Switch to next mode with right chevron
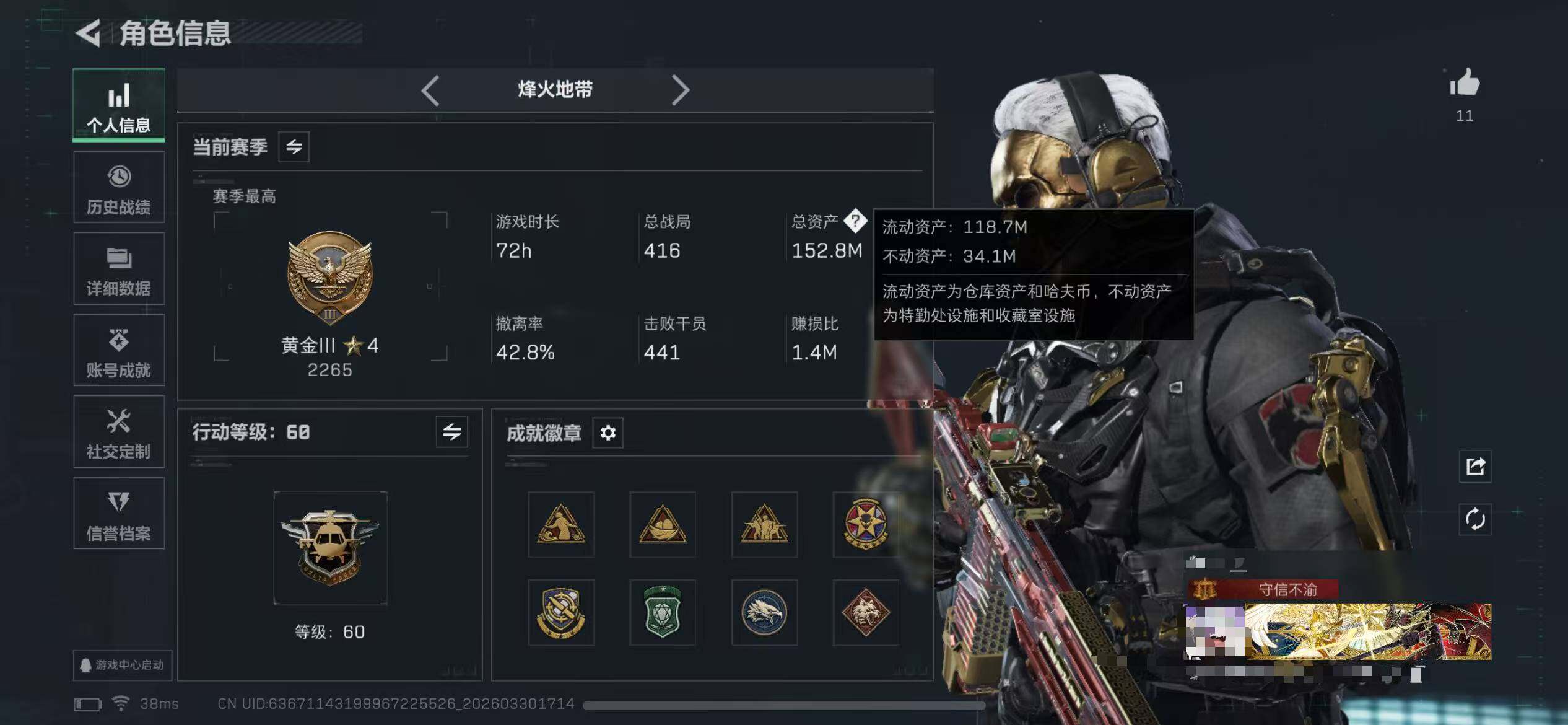 (680, 90)
